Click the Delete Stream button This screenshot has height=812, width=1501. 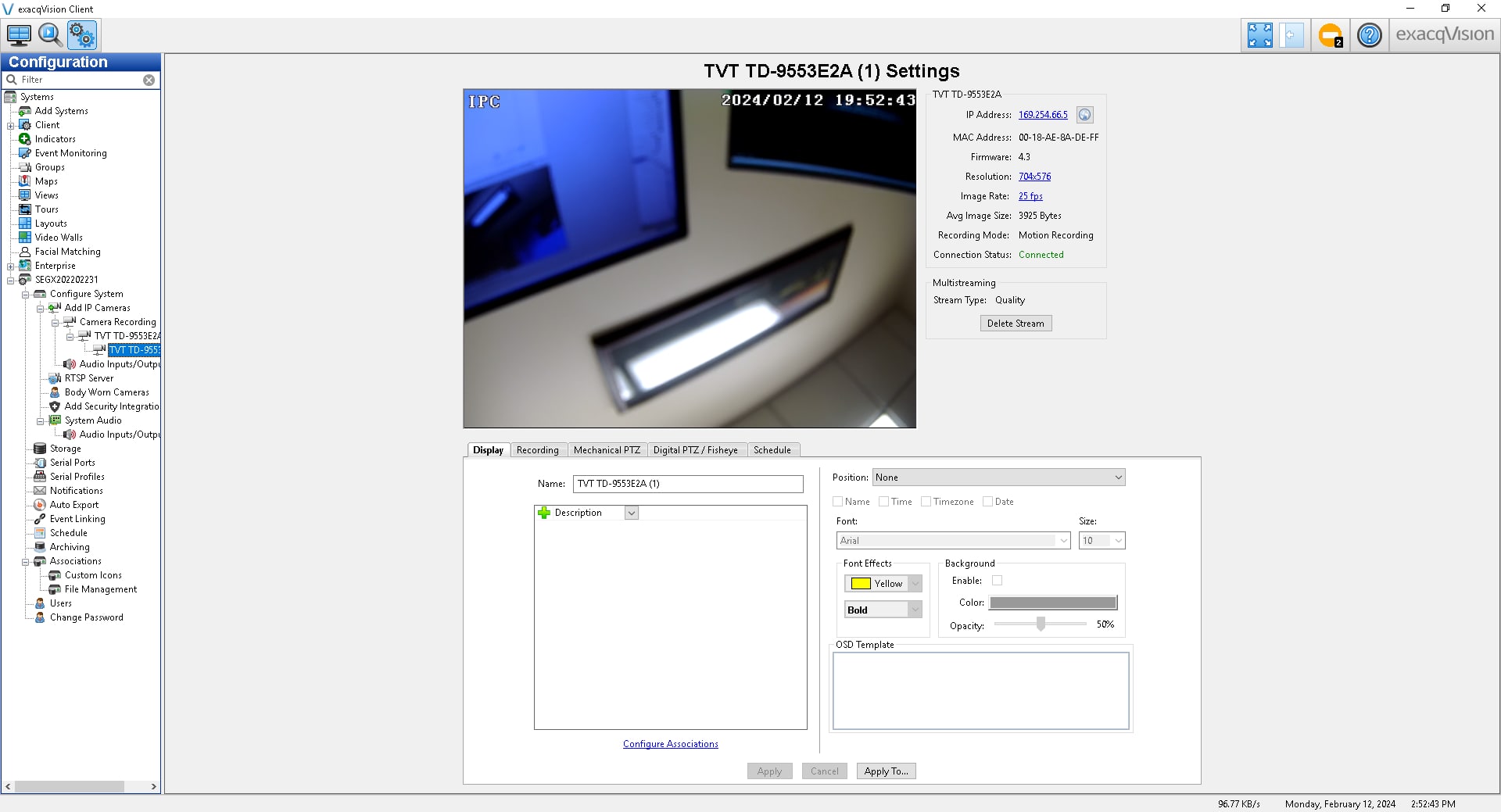tap(1016, 324)
